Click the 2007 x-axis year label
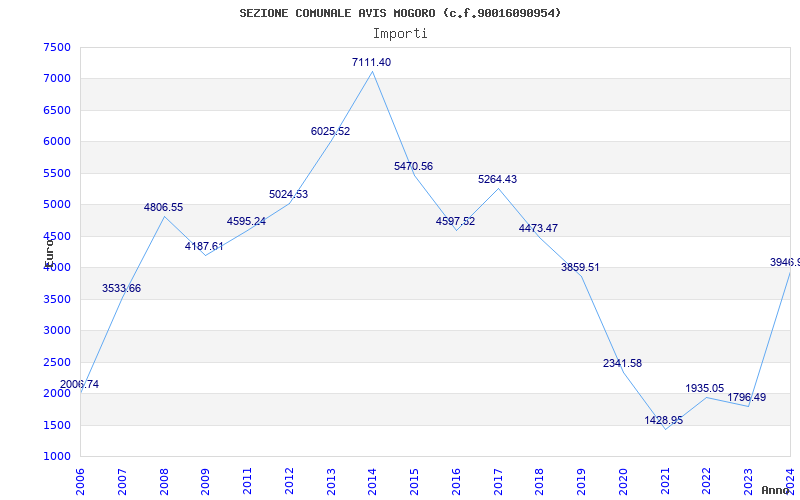This screenshot has width=800, height=500. [x=122, y=482]
